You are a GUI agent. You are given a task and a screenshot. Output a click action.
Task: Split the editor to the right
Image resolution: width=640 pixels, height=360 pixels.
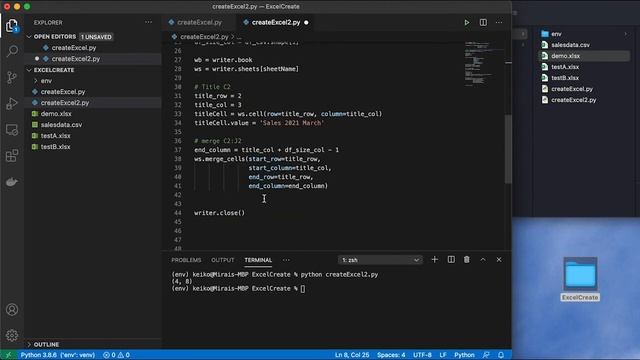[x=483, y=22]
